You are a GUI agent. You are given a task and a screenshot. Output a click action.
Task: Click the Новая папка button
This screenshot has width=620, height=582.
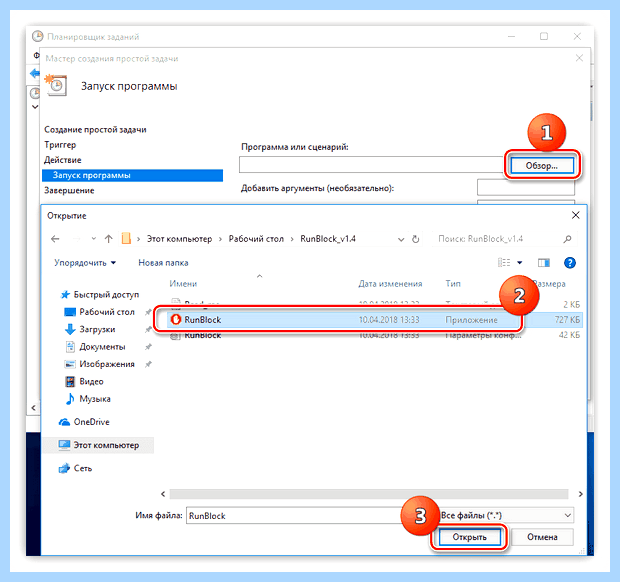click(x=163, y=263)
